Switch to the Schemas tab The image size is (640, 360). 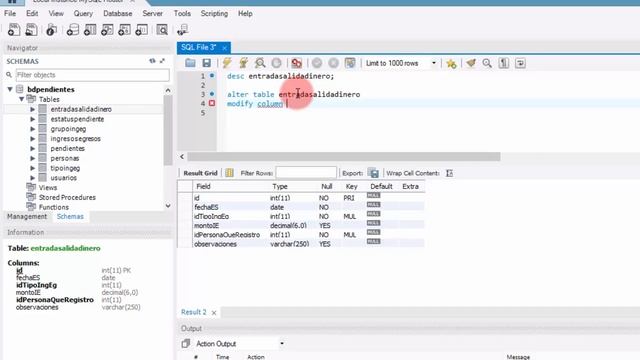click(x=70, y=216)
